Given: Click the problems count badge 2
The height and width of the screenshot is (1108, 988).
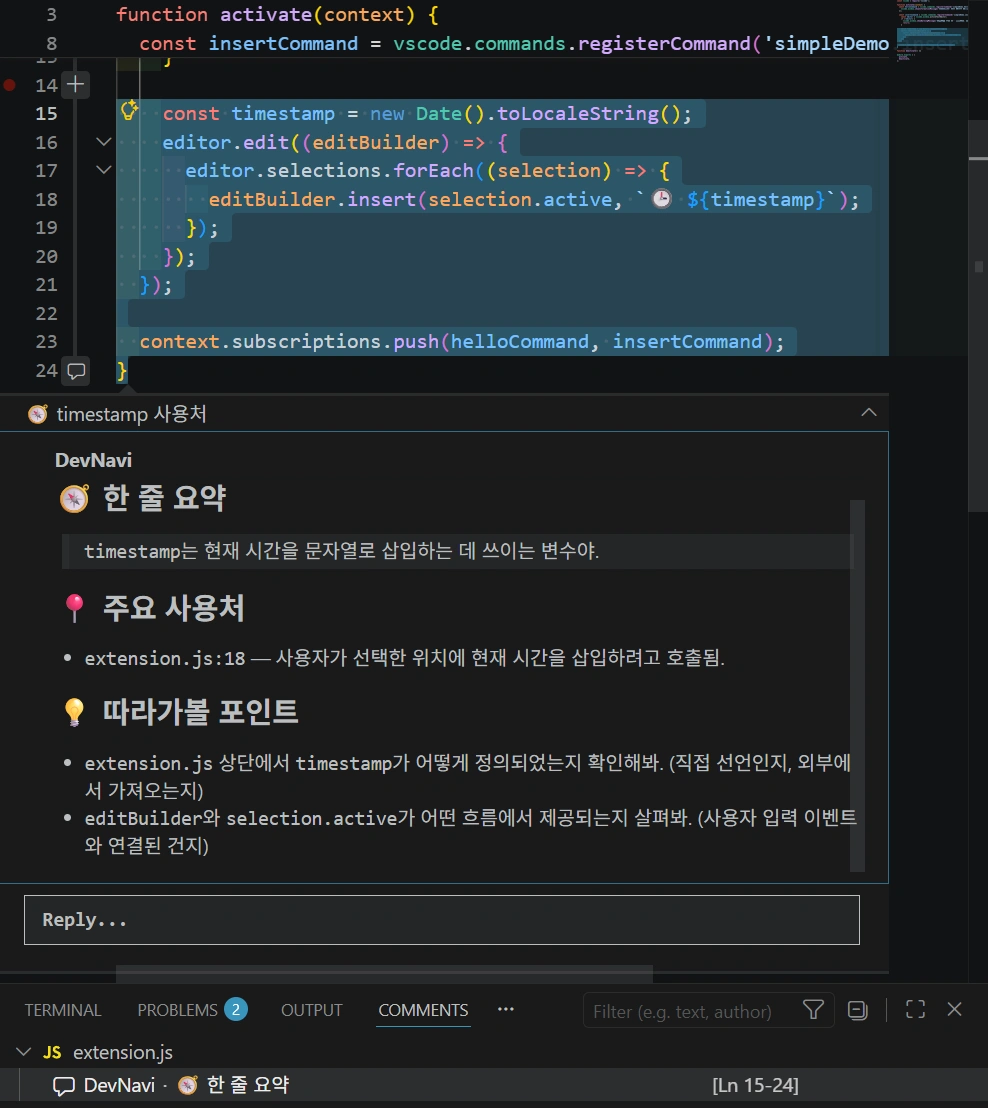Looking at the screenshot, I should coord(236,1009).
